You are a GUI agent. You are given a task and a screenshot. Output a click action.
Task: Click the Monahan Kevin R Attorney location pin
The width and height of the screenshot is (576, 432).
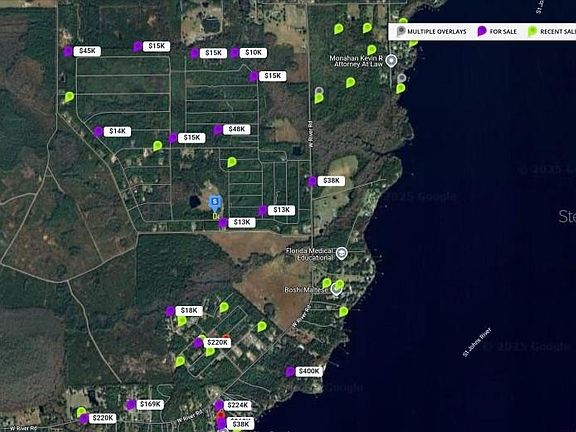pyautogui.click(x=392, y=61)
